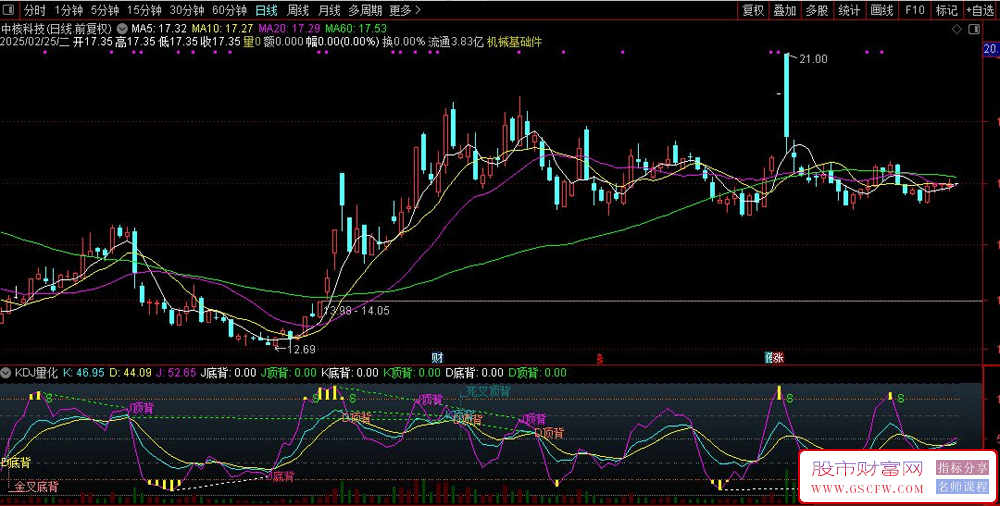Open the 多股 multi-stock view
Image resolution: width=1000 pixels, height=506 pixels.
click(817, 10)
